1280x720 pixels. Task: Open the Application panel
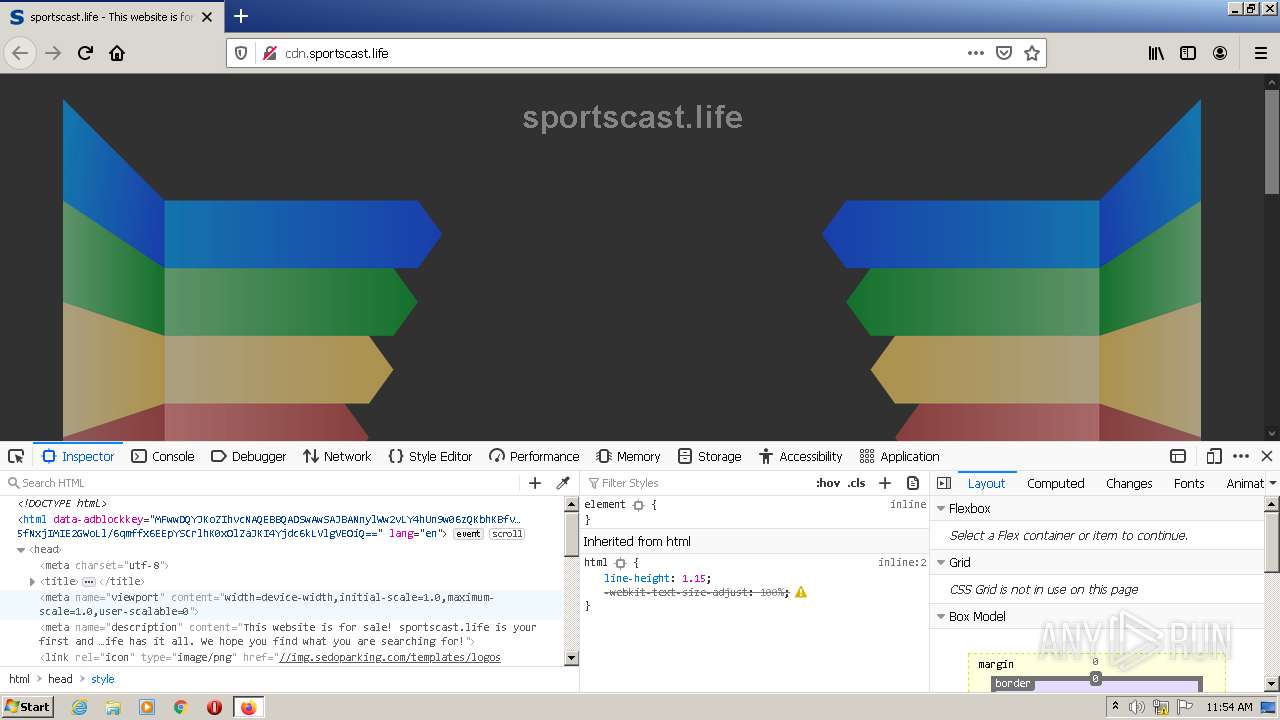[x=899, y=456]
